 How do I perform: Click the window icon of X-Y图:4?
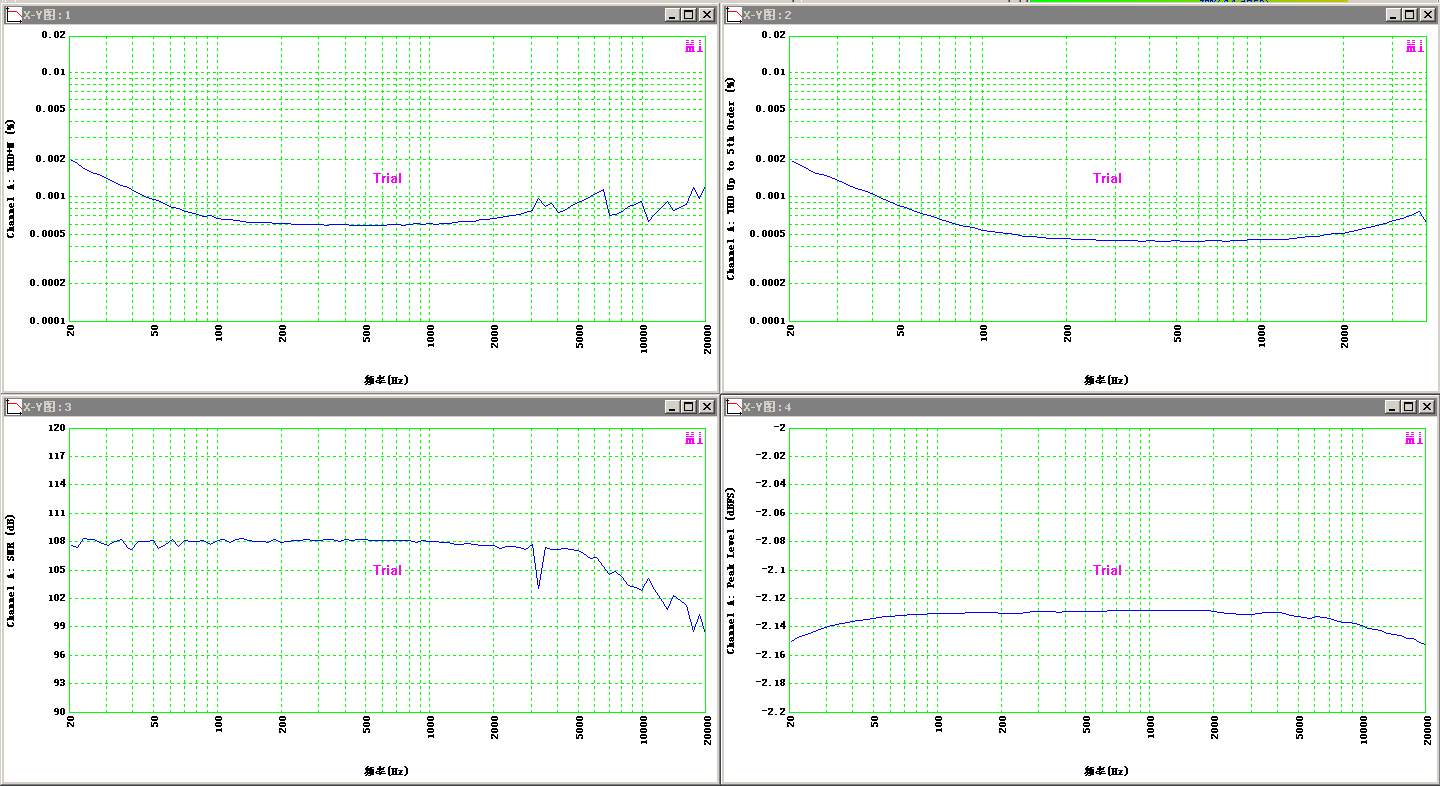tap(734, 406)
